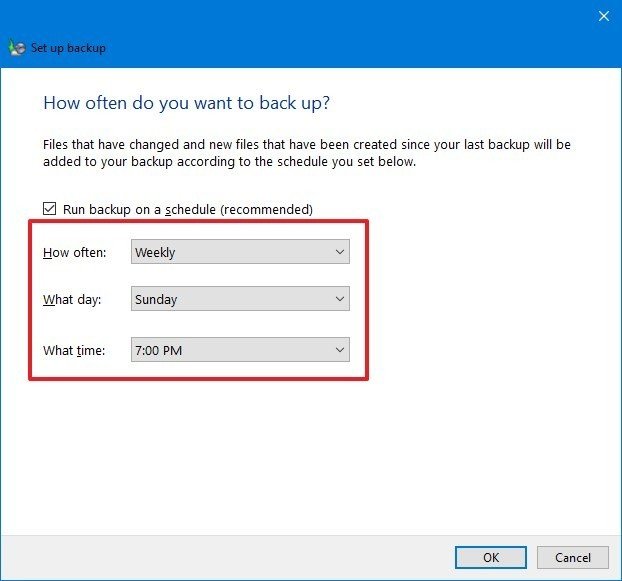622x581 pixels.
Task: Click the chevron arrow beside Weekly
Action: (340, 252)
